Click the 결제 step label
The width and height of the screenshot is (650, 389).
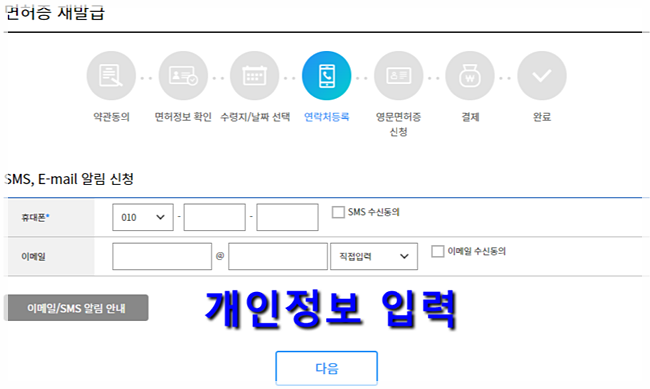coord(471,117)
